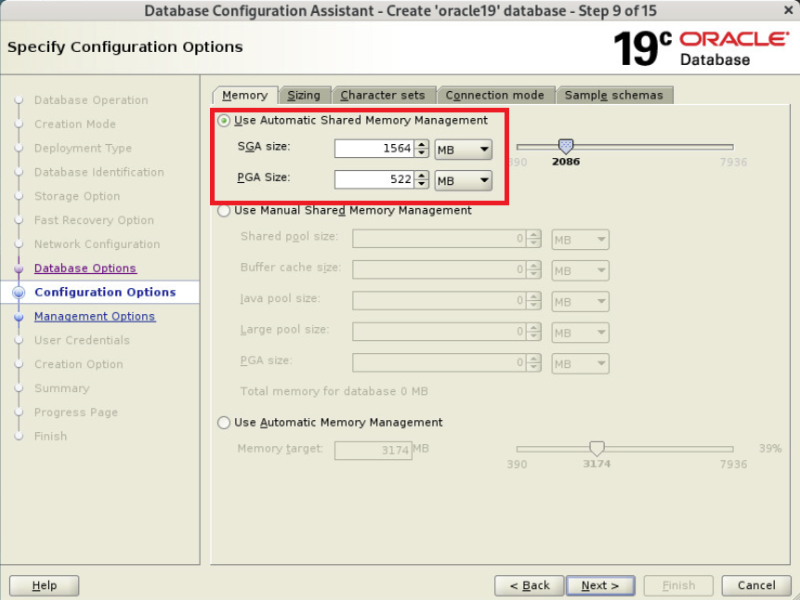Click the Oracle 19c Database logo
Viewport: 800px width, 600px height.
coord(702,48)
